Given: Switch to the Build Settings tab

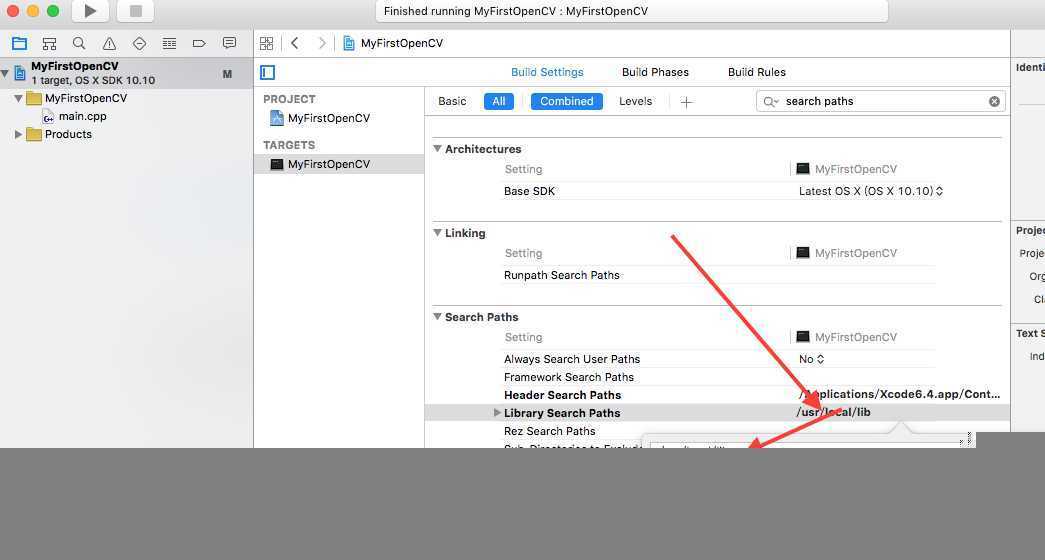Looking at the screenshot, I should tap(547, 72).
